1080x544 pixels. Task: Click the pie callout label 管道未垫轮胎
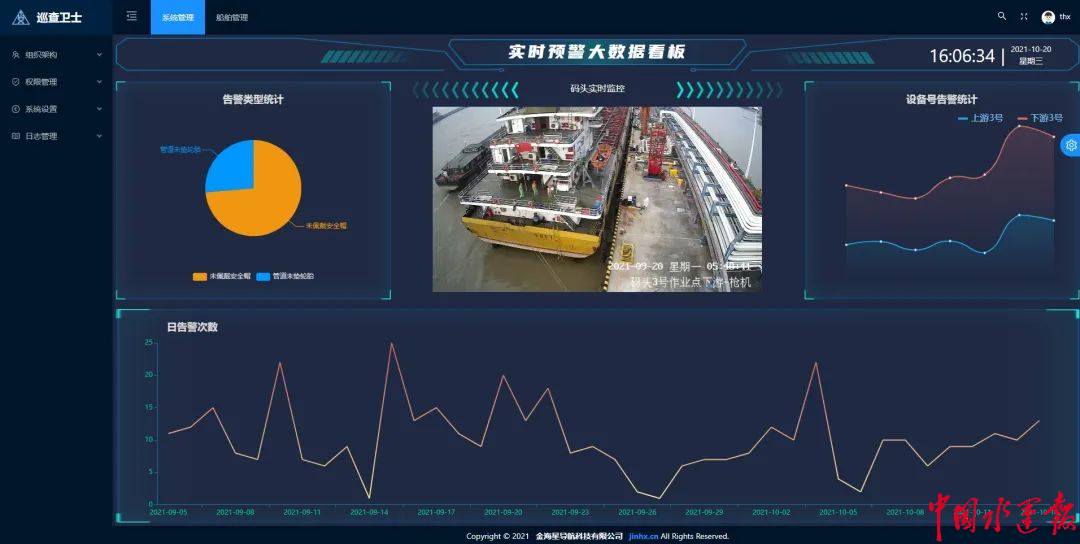(x=180, y=149)
